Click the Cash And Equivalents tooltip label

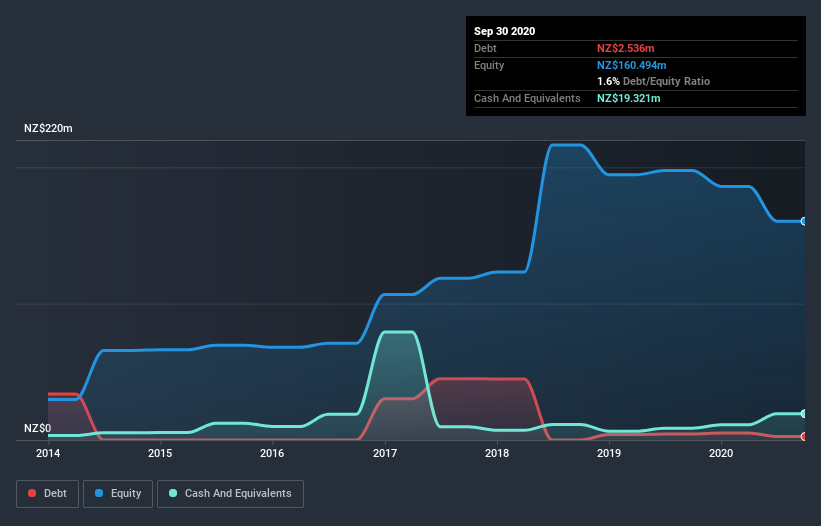(x=527, y=98)
